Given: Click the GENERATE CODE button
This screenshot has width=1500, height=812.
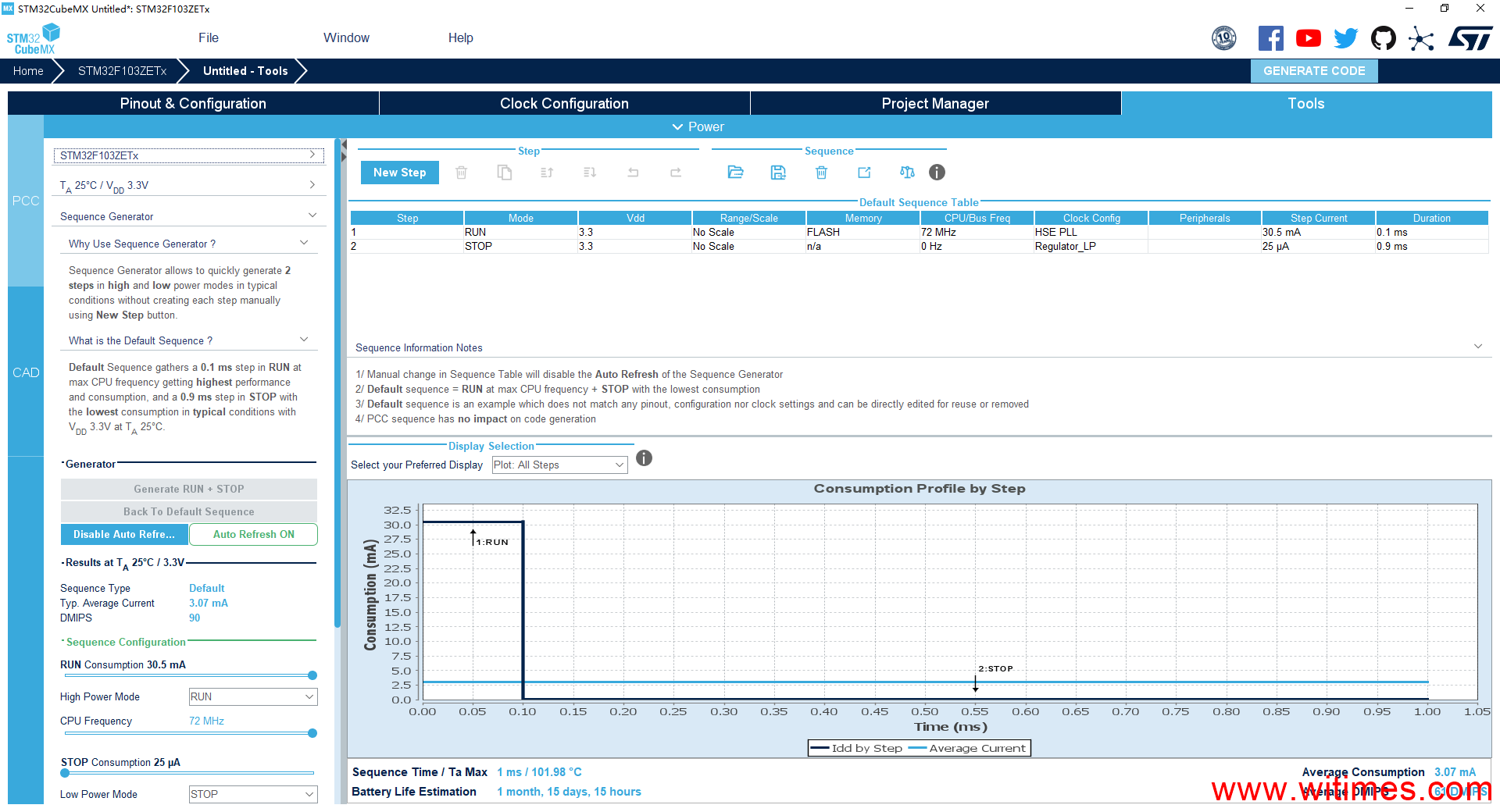Looking at the screenshot, I should coord(1314,71).
